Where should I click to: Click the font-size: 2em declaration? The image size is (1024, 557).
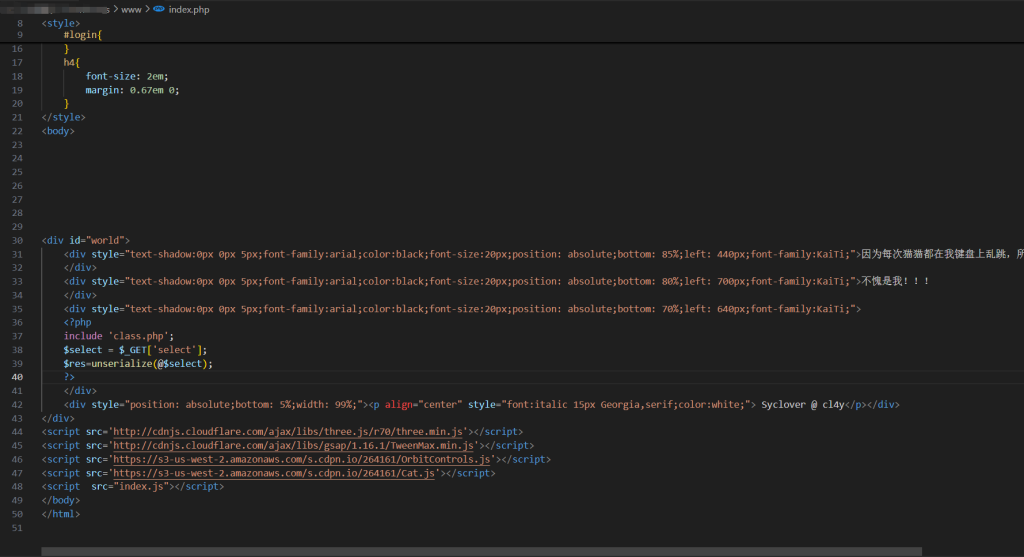(x=127, y=76)
